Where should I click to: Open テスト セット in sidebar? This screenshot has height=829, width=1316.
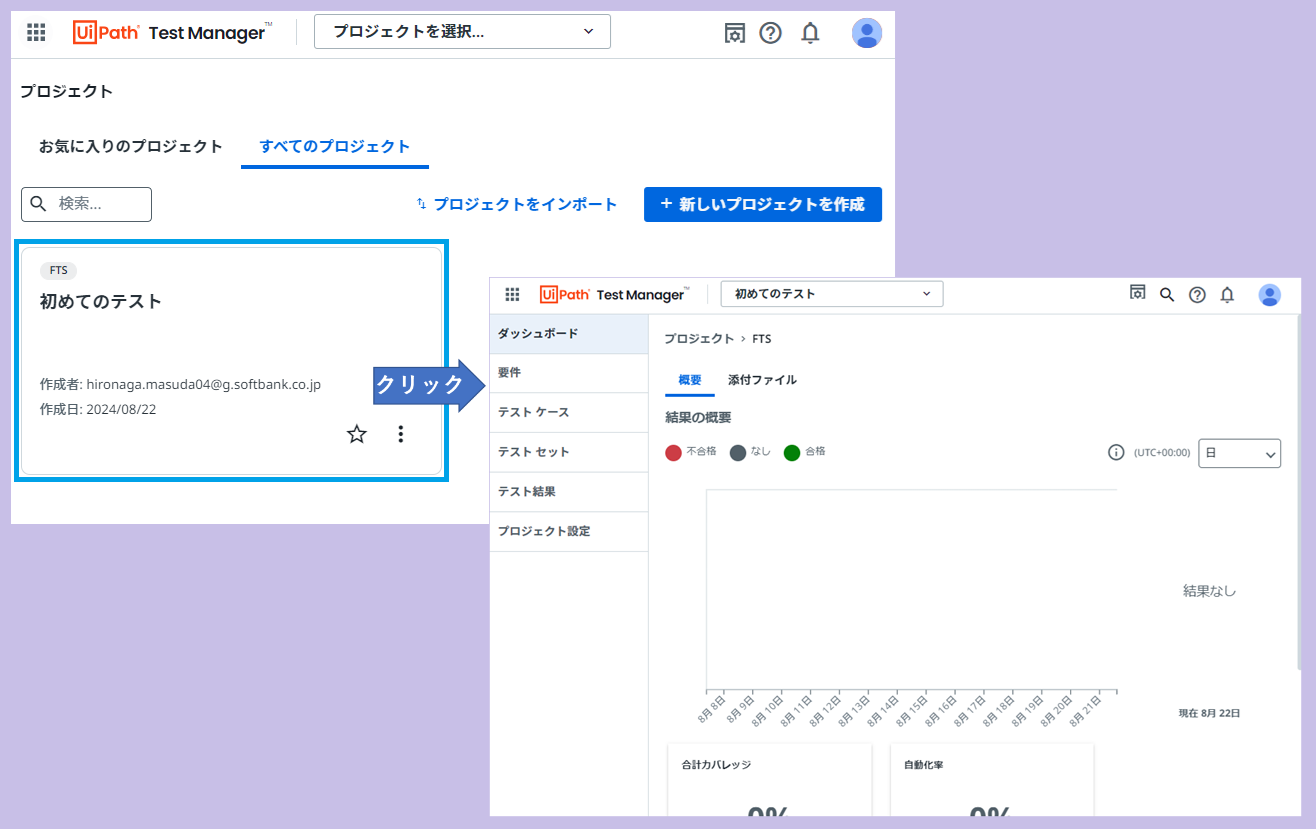click(569, 452)
